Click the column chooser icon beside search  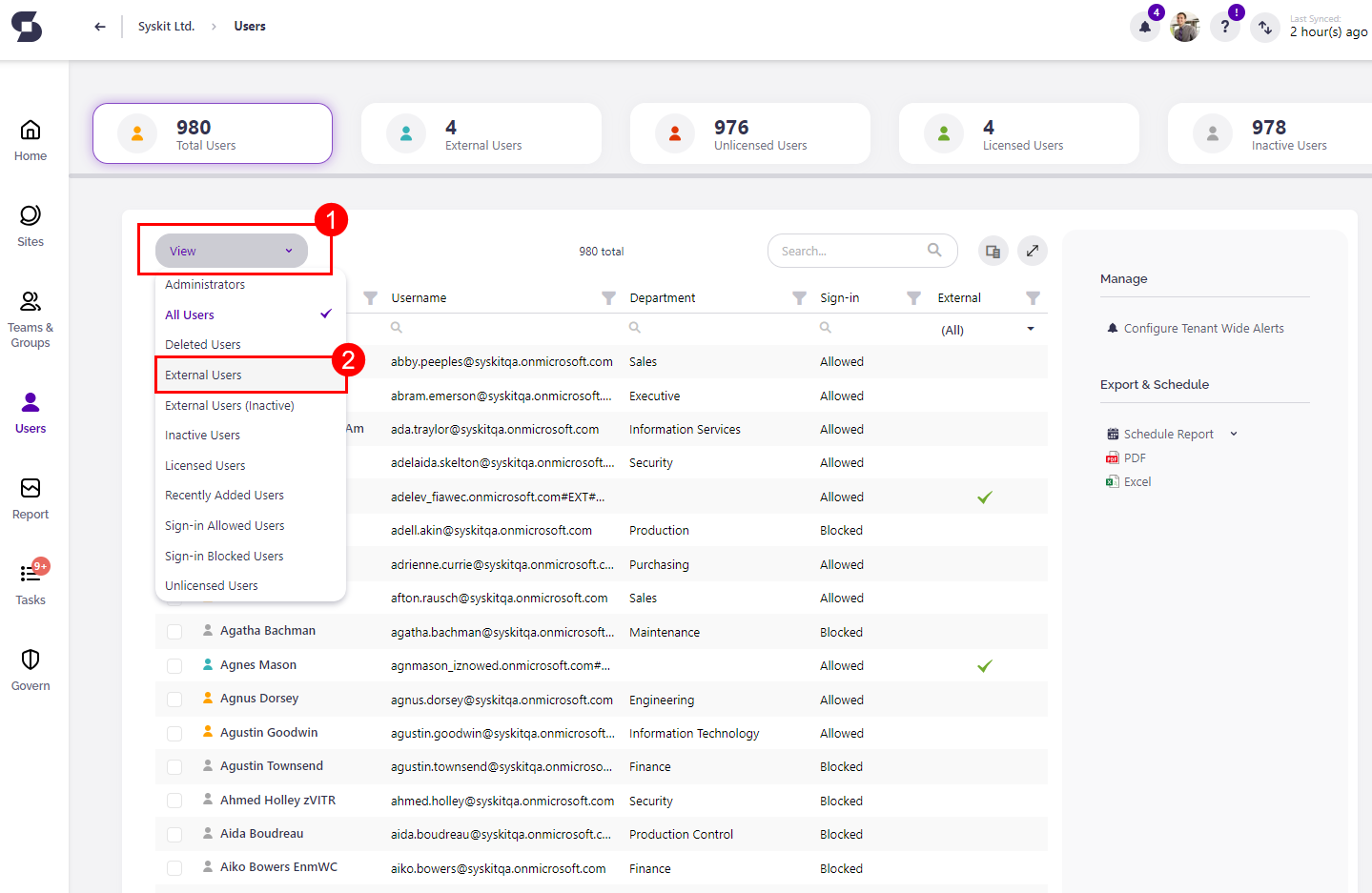[x=993, y=250]
